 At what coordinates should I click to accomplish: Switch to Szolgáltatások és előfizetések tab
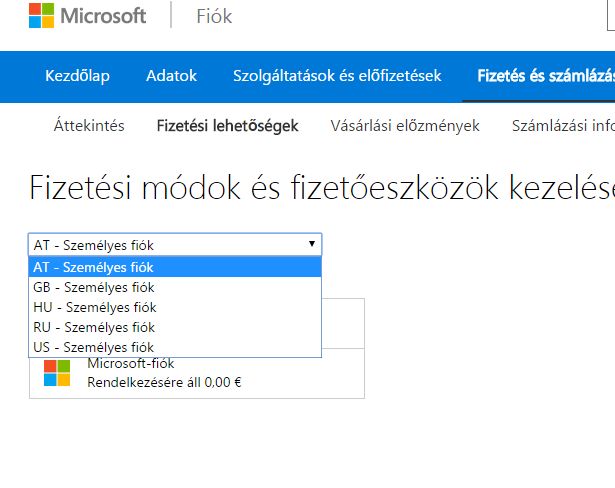pos(337,76)
